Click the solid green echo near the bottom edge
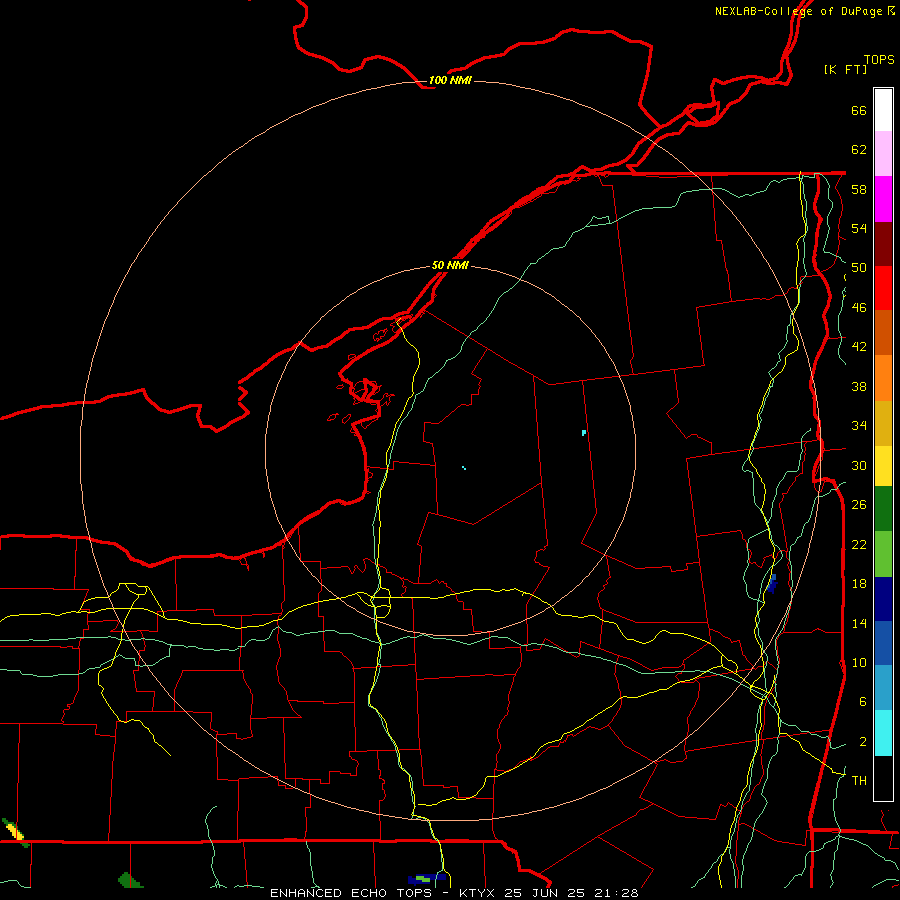The height and width of the screenshot is (900, 900). point(130,880)
